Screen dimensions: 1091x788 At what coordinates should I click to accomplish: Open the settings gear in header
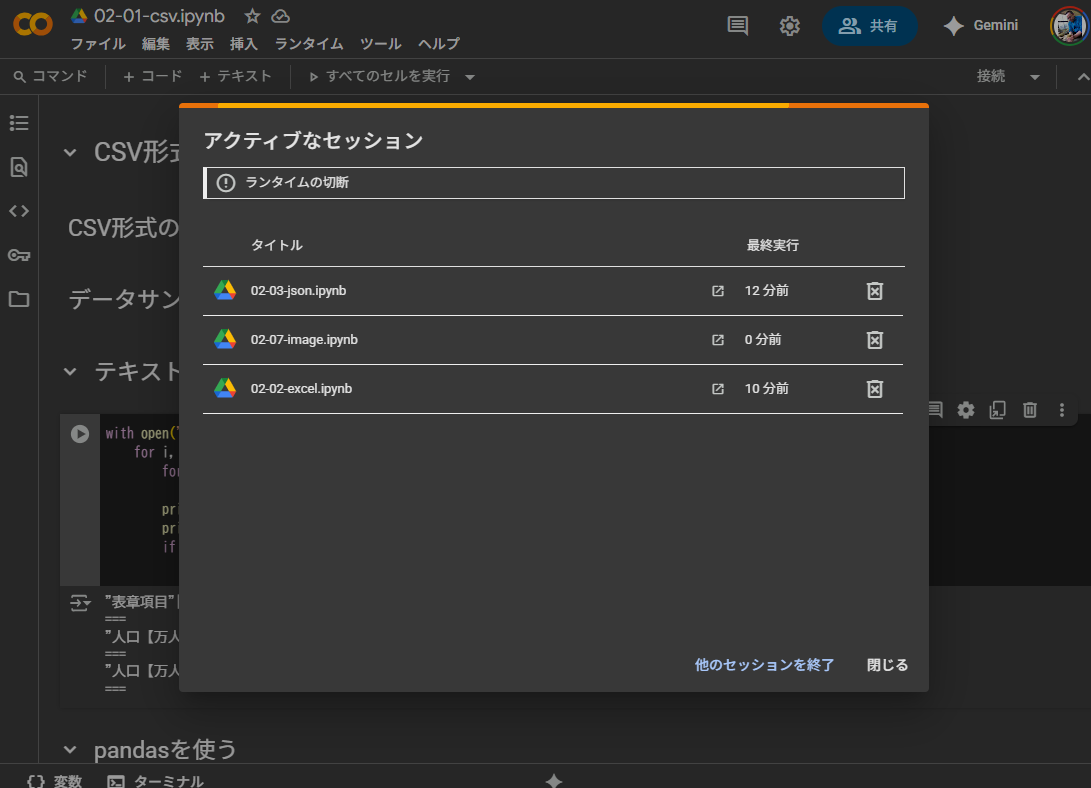click(789, 26)
